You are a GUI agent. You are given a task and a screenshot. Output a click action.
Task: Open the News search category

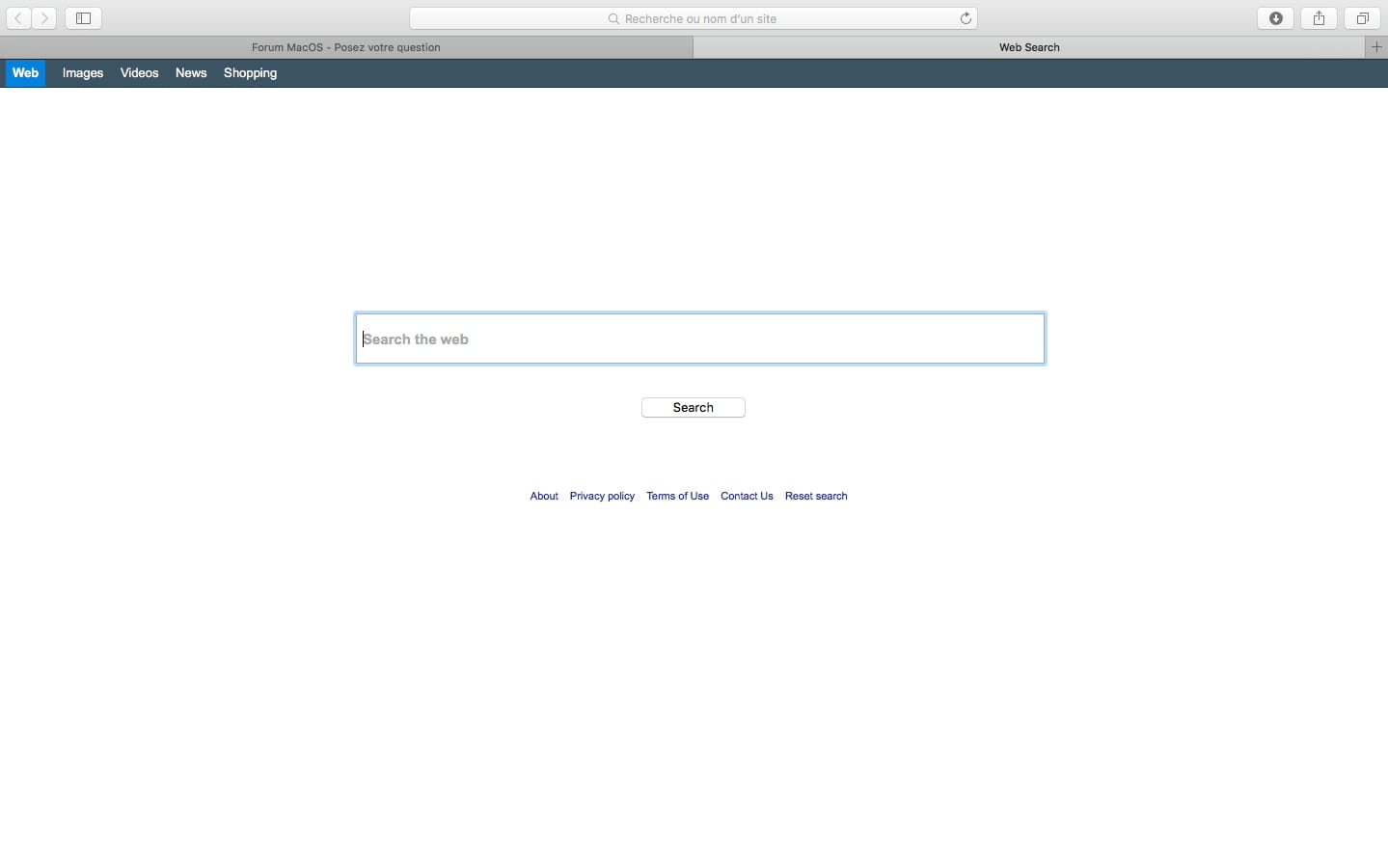click(x=191, y=73)
